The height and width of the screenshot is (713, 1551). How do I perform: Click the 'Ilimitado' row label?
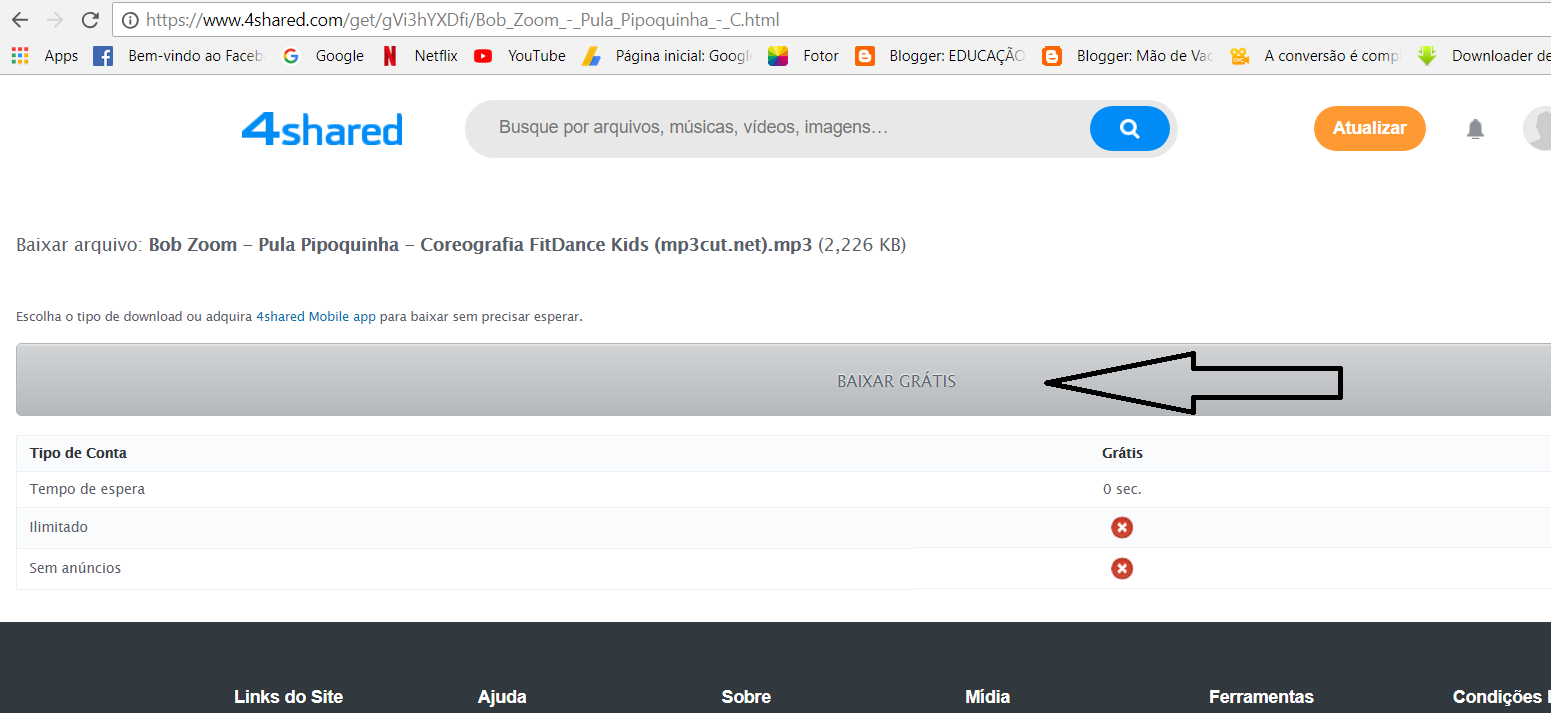pyautogui.click(x=59, y=527)
